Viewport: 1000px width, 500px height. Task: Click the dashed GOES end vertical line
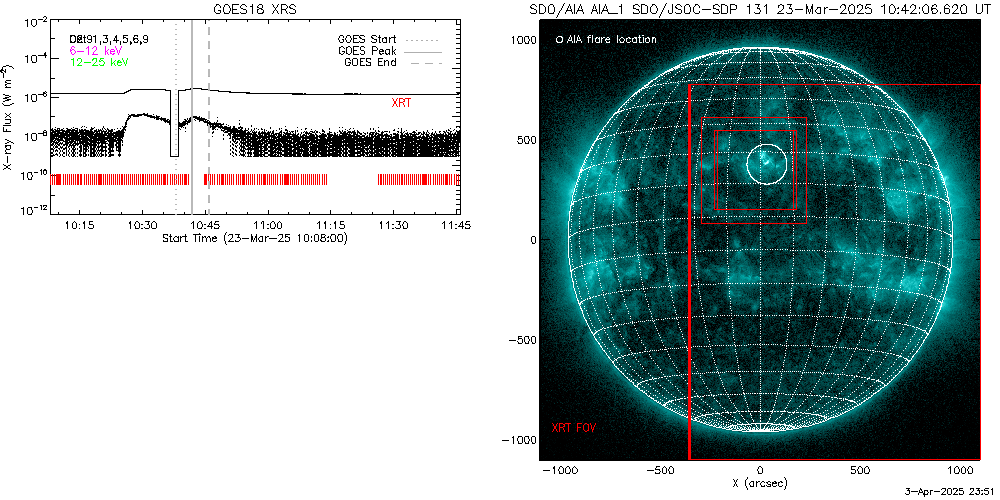coord(209,118)
